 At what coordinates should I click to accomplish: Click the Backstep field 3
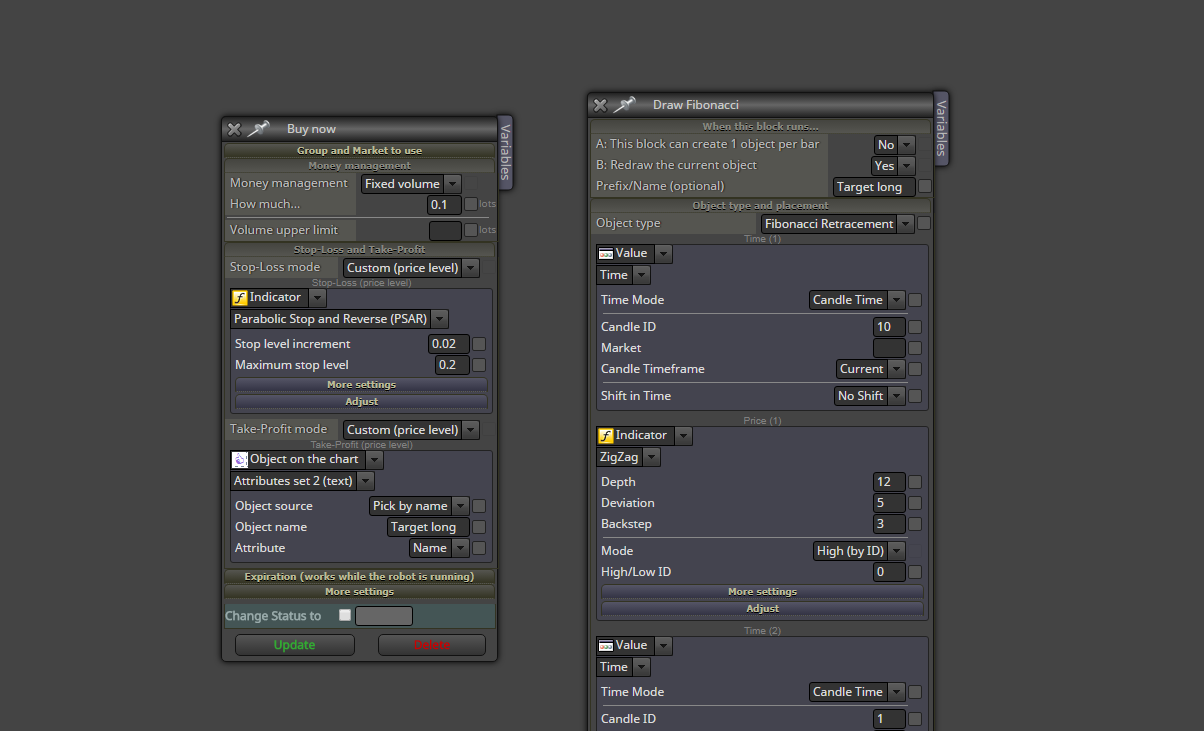click(889, 524)
